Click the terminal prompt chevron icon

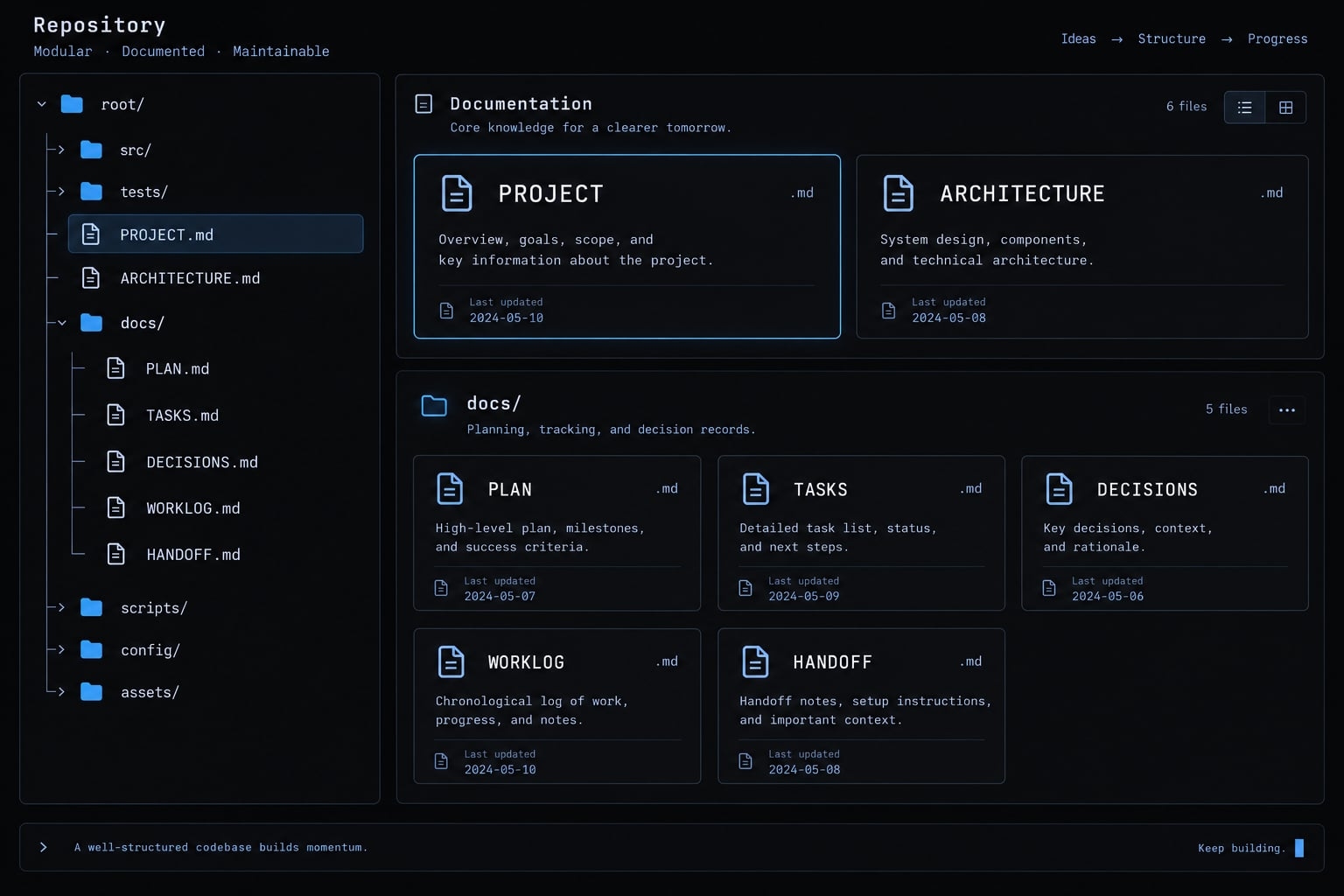click(x=43, y=847)
